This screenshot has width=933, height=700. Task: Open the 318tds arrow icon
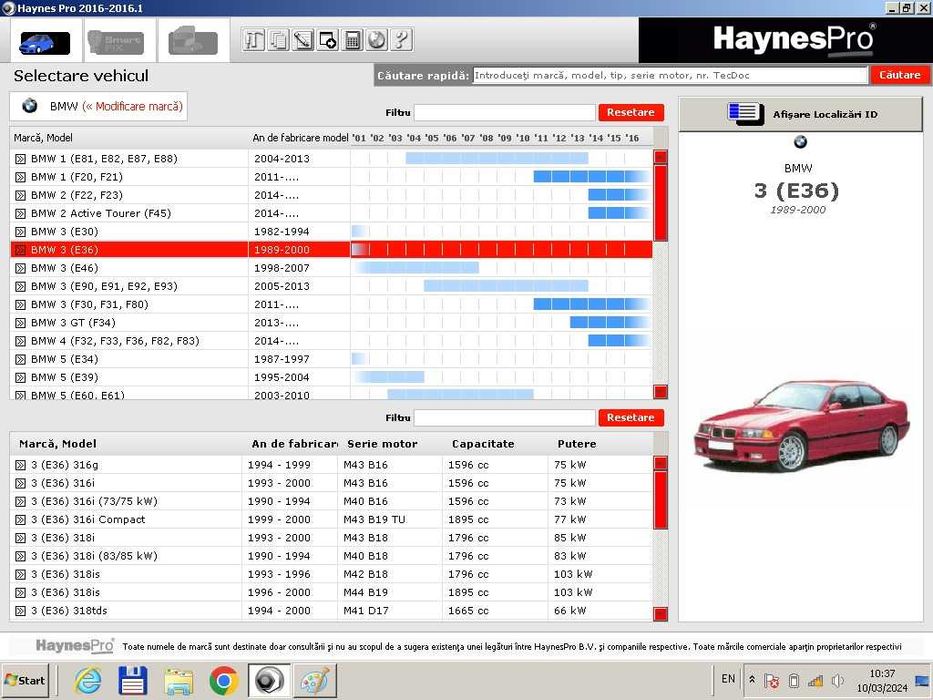[x=20, y=611]
